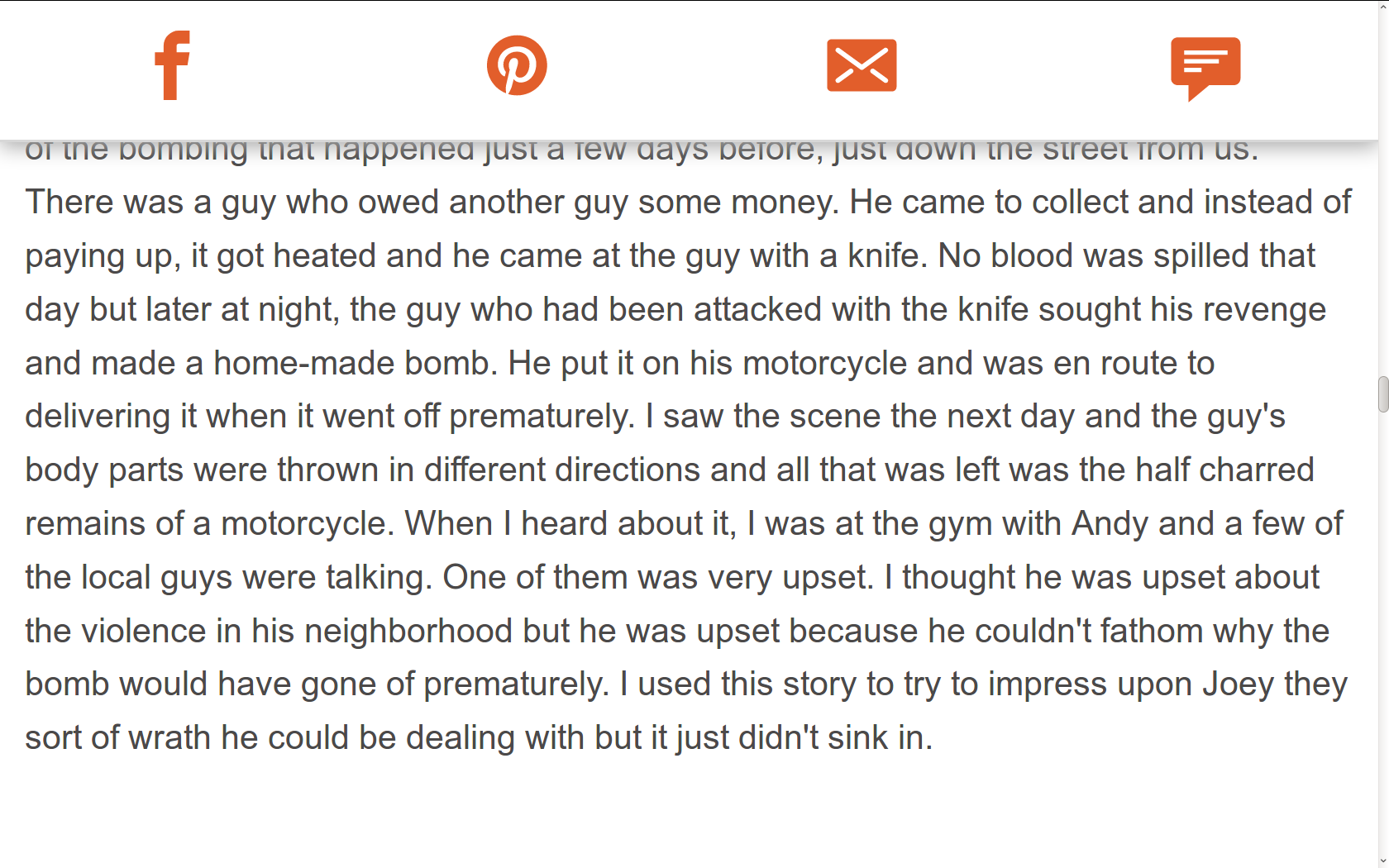Click the scrollbar down arrow

click(1382, 861)
